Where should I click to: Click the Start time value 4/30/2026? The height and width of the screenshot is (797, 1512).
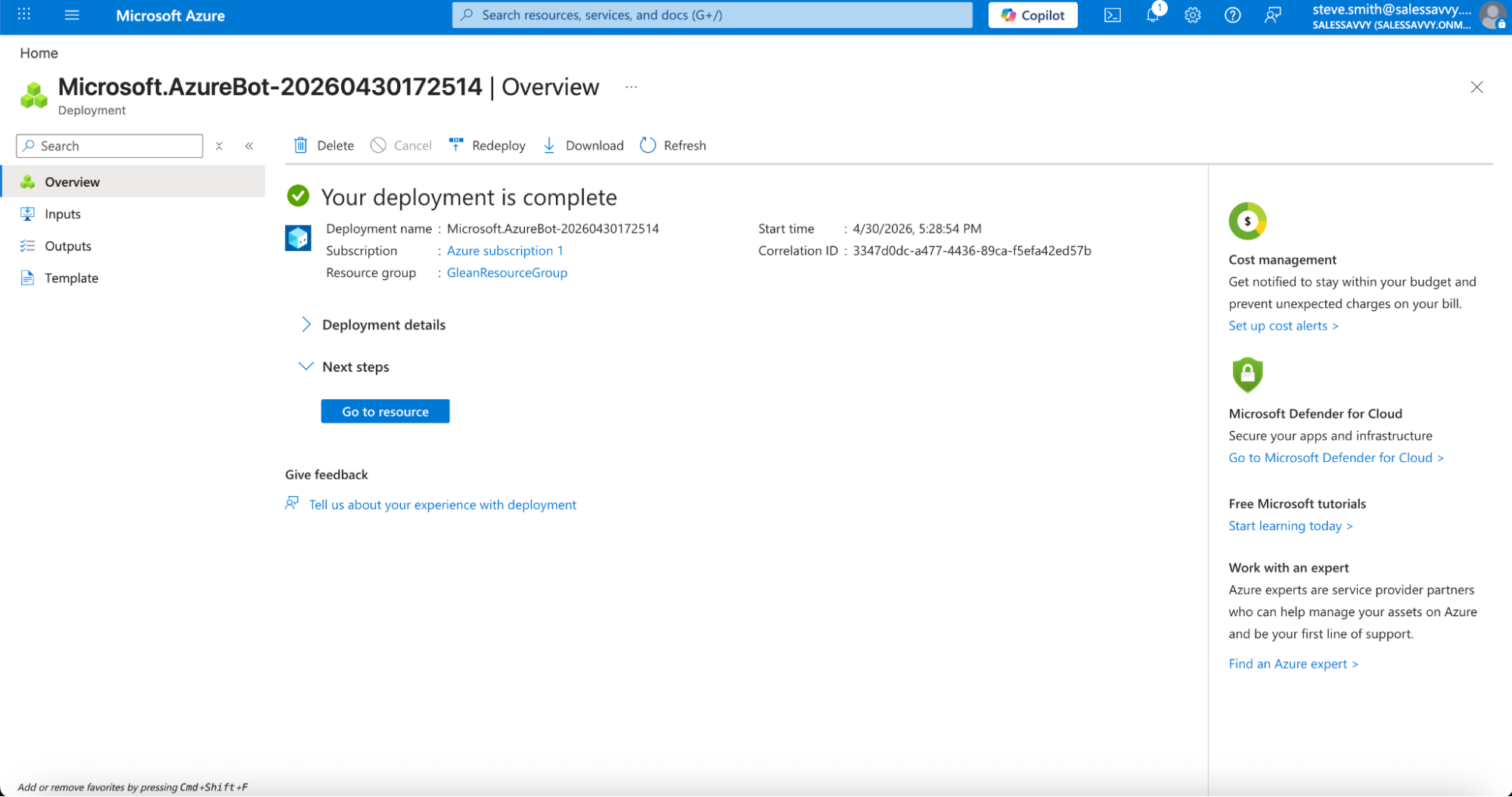(x=917, y=228)
